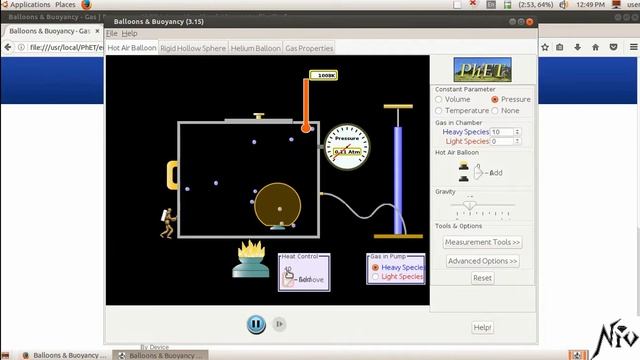
Task: Click the stove burner flame under the chamber
Action: pos(251,249)
